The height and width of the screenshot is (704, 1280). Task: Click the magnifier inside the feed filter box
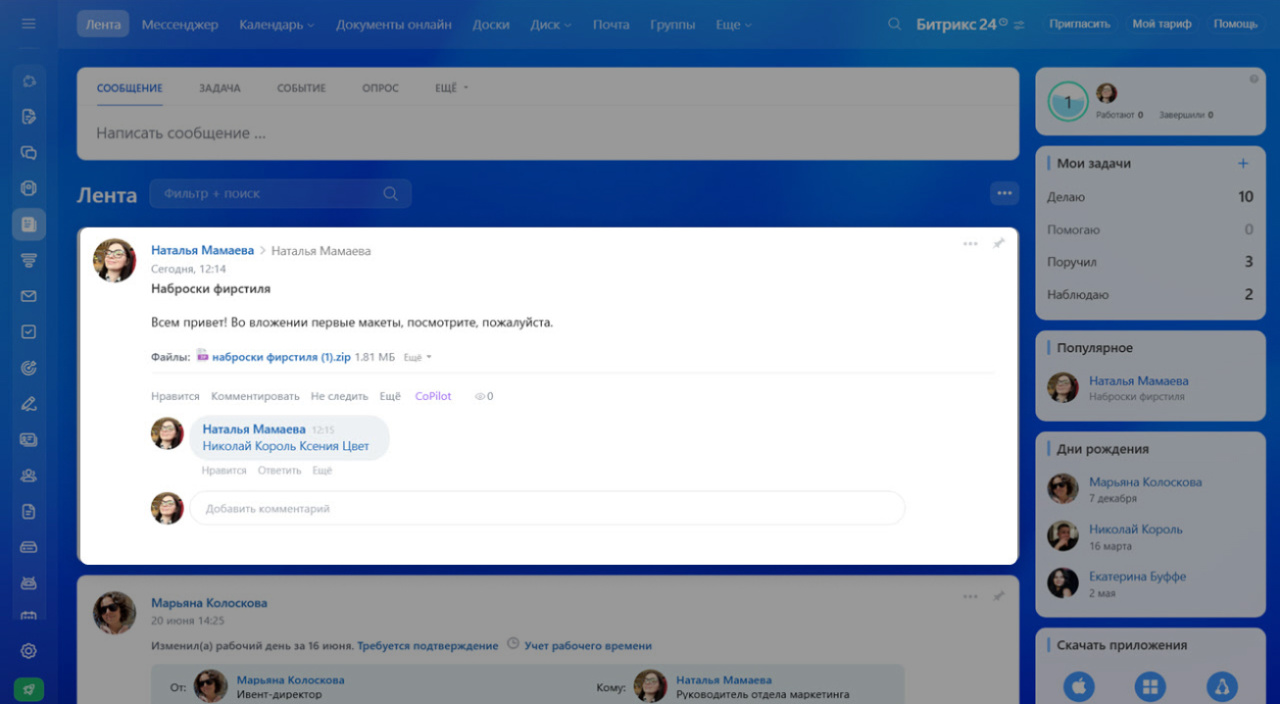tap(391, 194)
